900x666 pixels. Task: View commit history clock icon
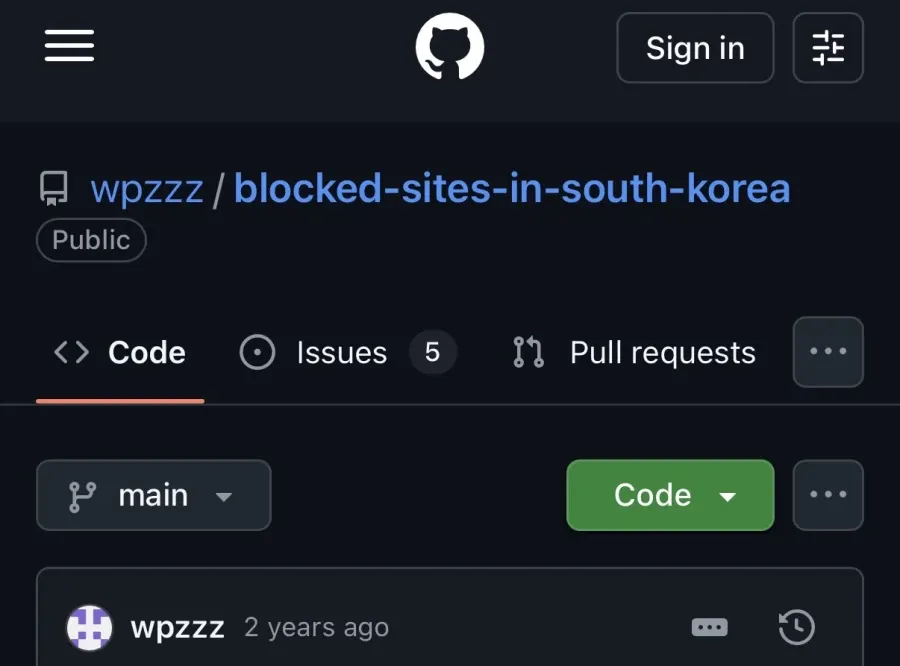(x=796, y=627)
